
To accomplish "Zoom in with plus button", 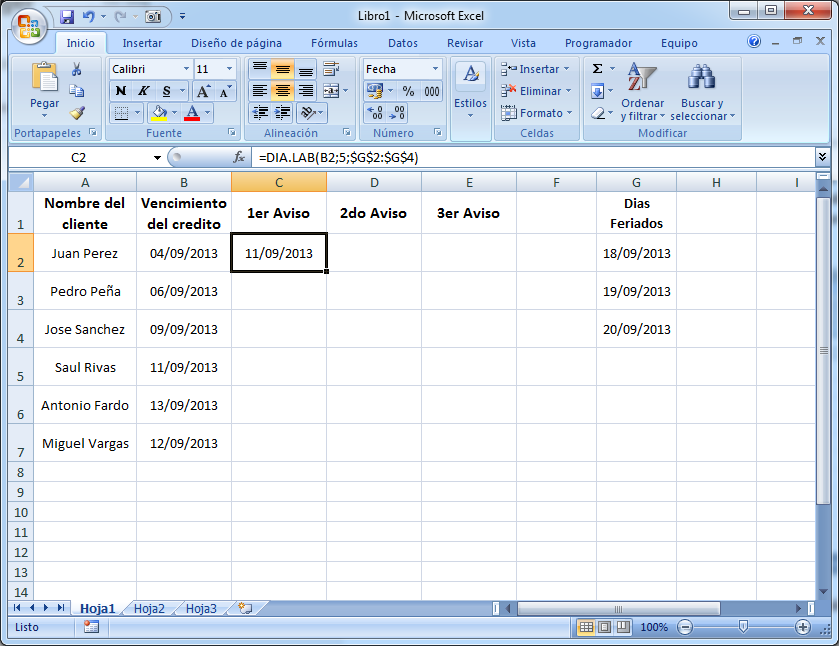I will [803, 627].
